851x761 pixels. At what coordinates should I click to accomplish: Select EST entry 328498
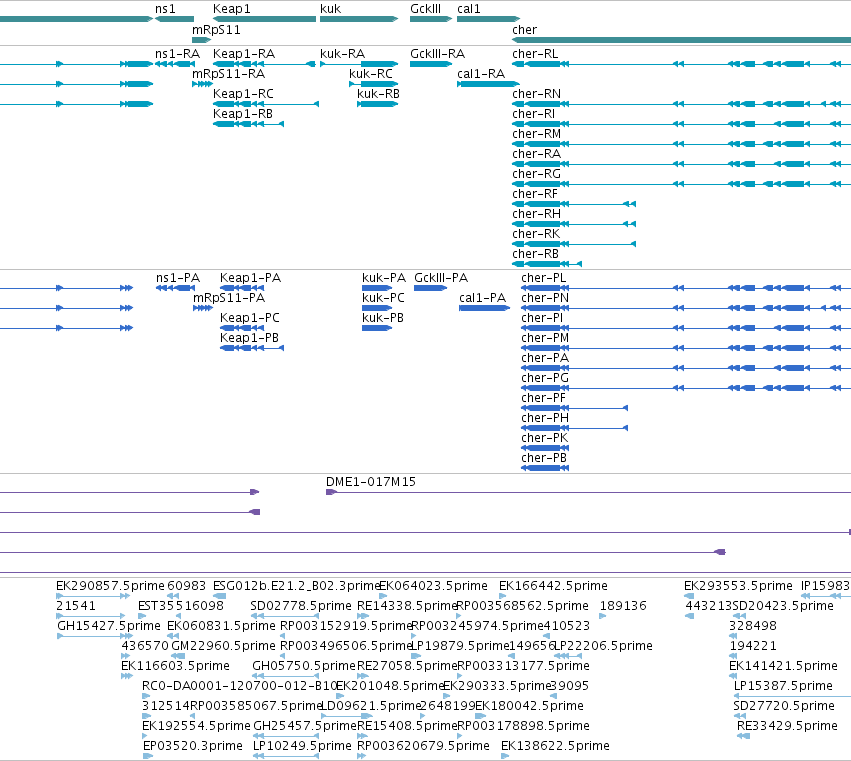753,626
